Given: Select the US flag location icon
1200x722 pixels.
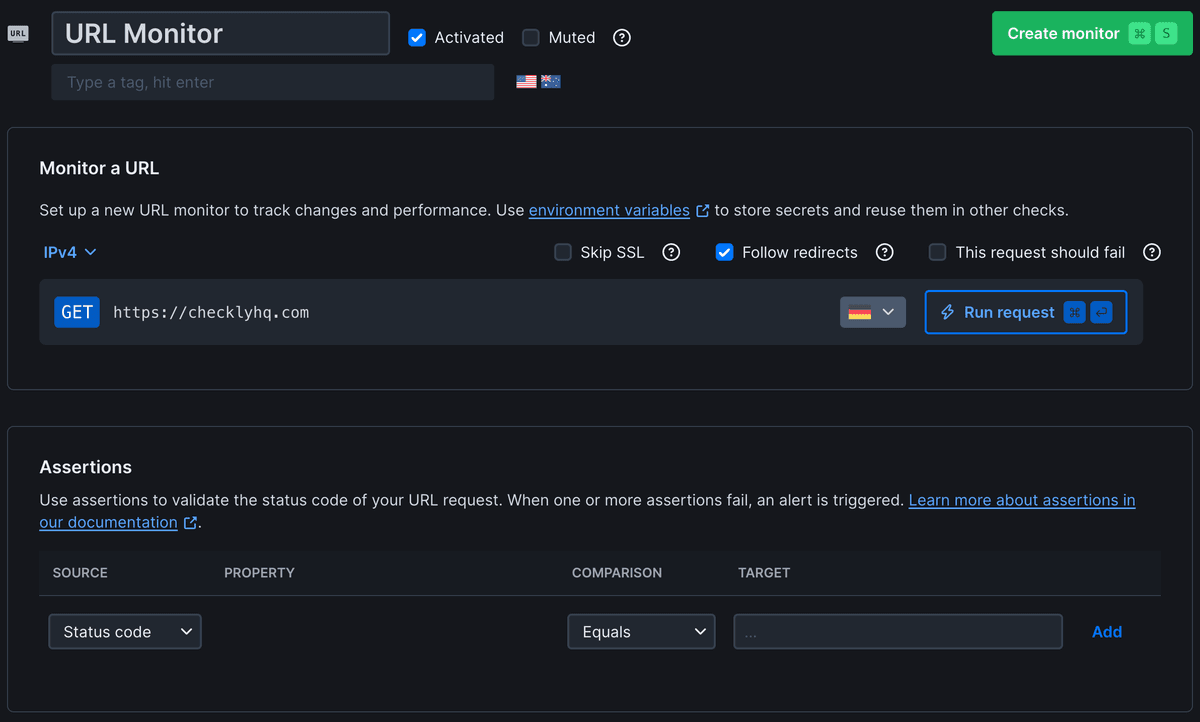Looking at the screenshot, I should [x=526, y=81].
